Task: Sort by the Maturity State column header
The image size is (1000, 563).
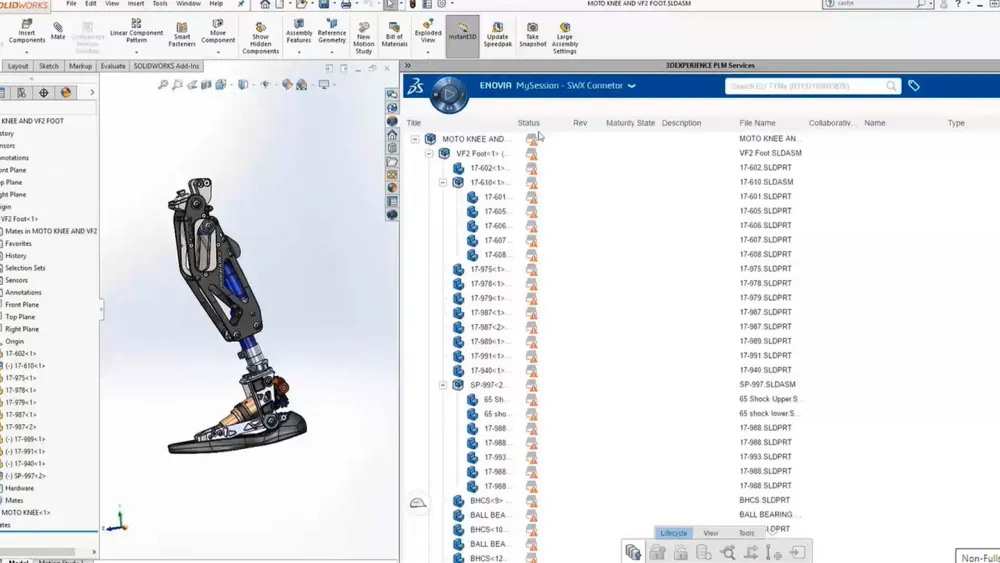Action: [630, 123]
